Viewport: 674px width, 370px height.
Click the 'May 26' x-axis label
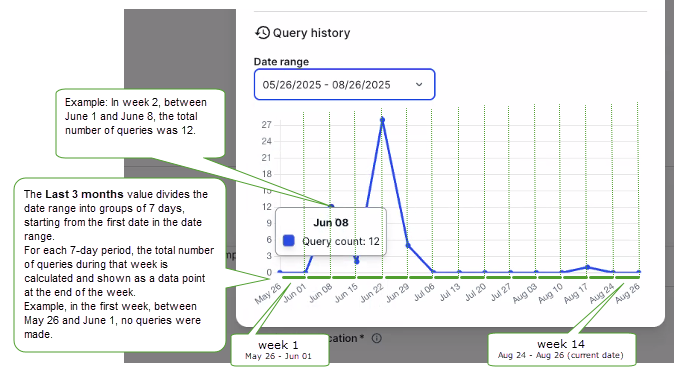click(267, 294)
